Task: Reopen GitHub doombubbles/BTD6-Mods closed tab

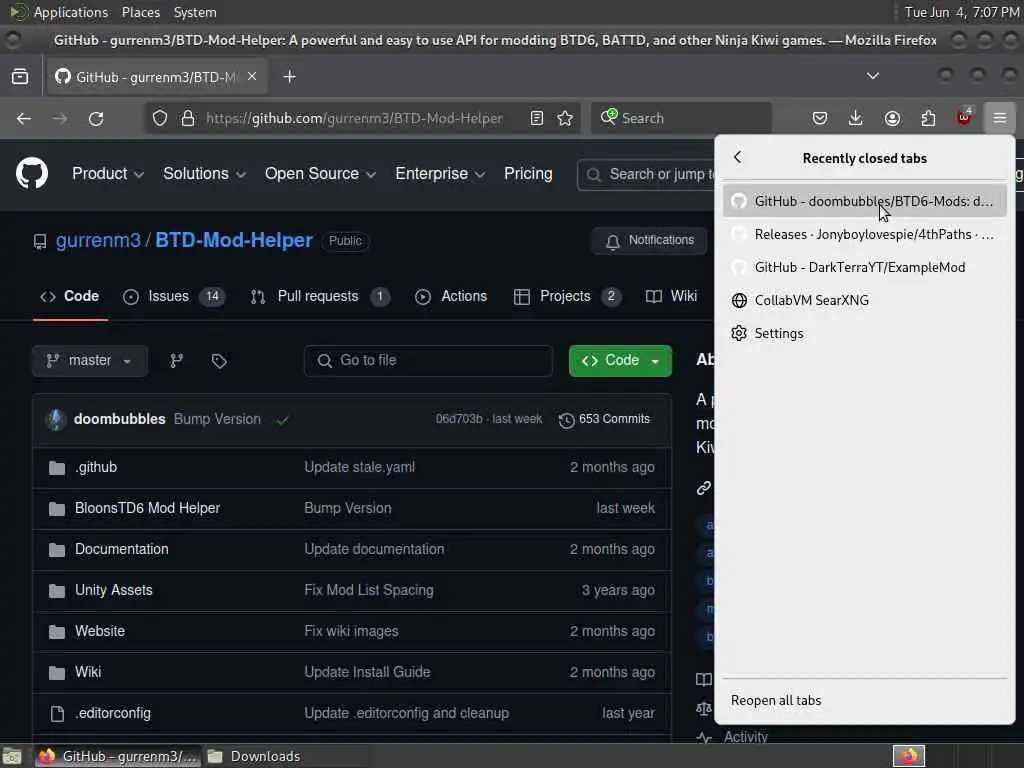Action: pos(864,201)
